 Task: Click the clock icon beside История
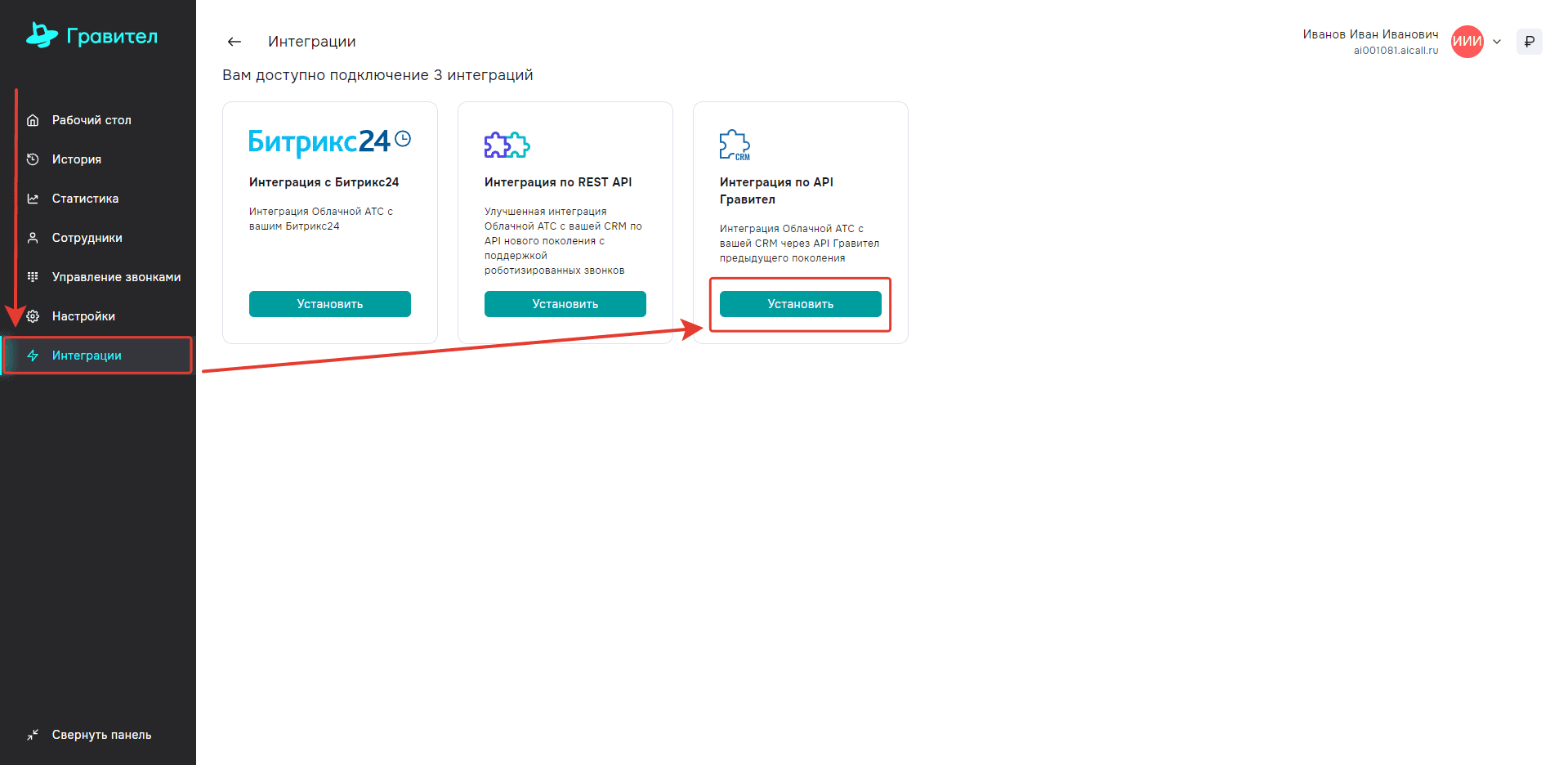pos(33,159)
